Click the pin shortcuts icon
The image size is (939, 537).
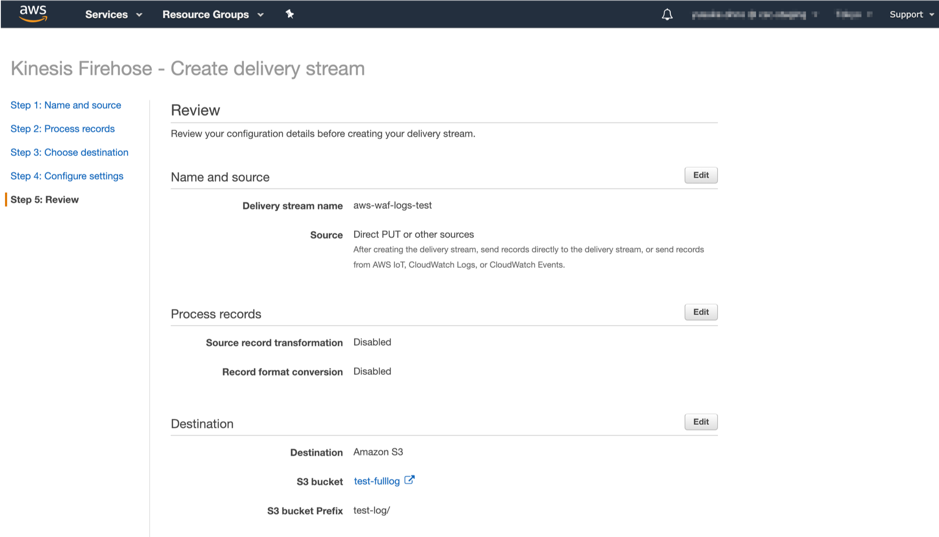pyautogui.click(x=290, y=14)
